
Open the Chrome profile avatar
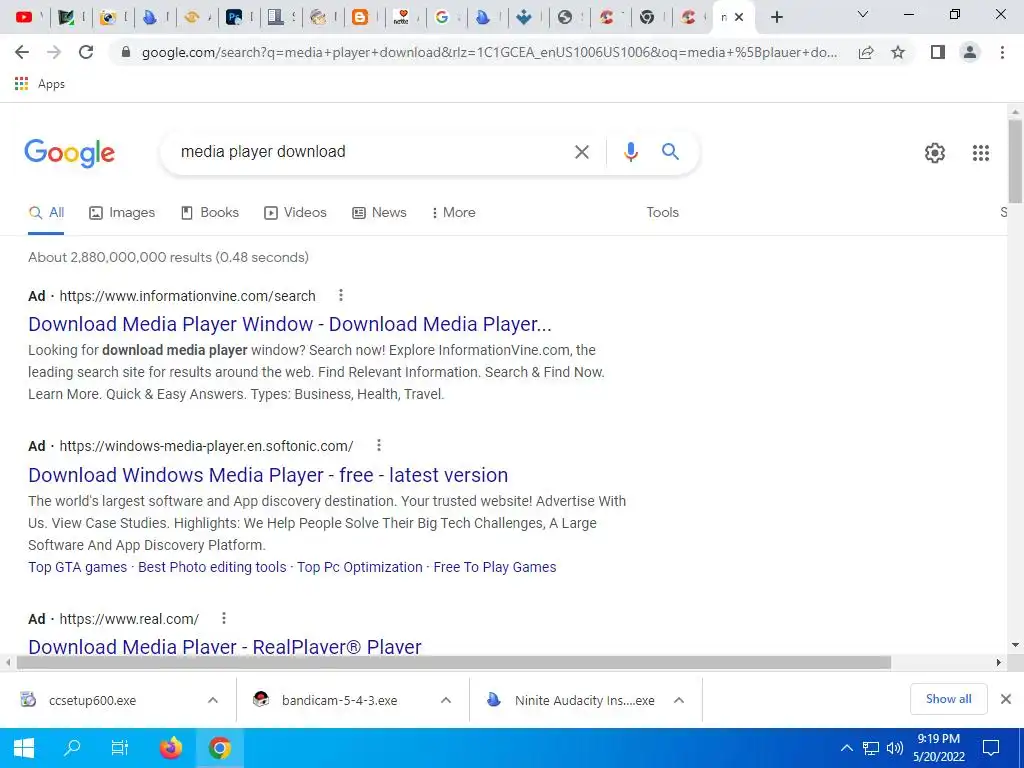pos(970,52)
